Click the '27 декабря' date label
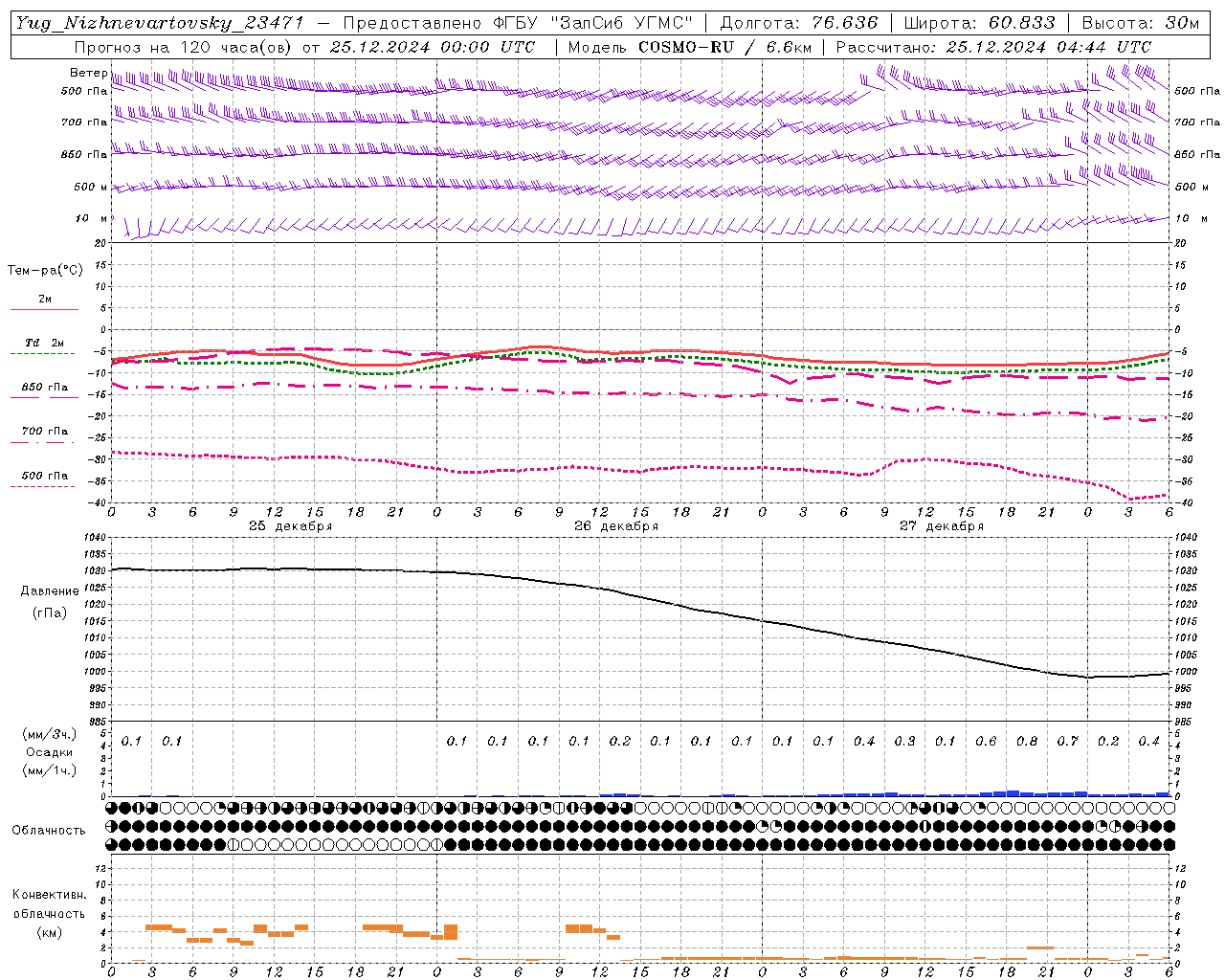Viewport: 1225px width, 980px height. click(x=942, y=526)
